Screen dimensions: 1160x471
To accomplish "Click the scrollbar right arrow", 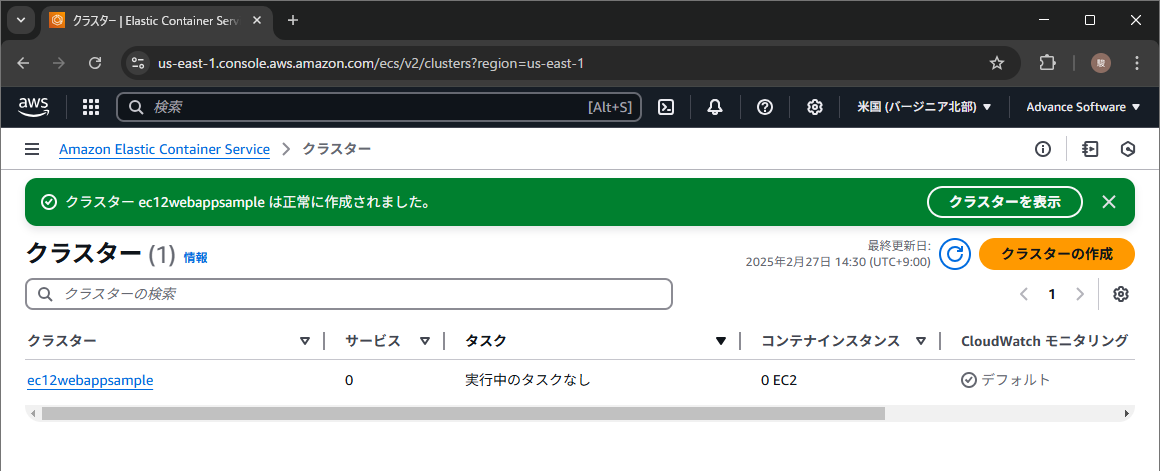I will point(1127,413).
